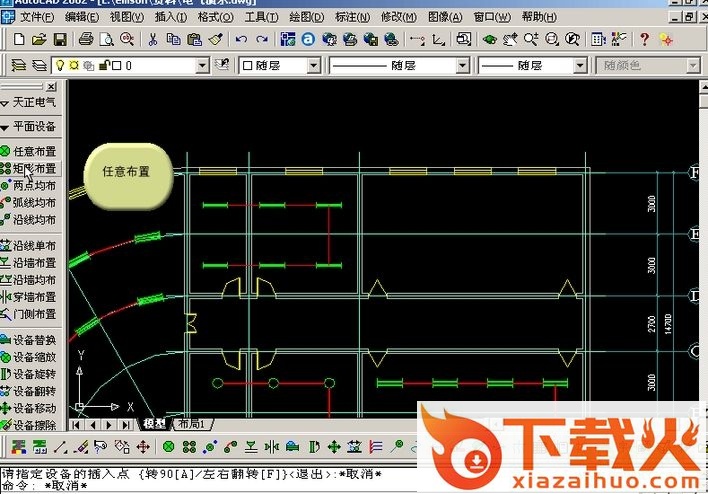708x494 pixels.
Task: Click the Zoom Previous icon
Action: pyautogui.click(x=573, y=39)
